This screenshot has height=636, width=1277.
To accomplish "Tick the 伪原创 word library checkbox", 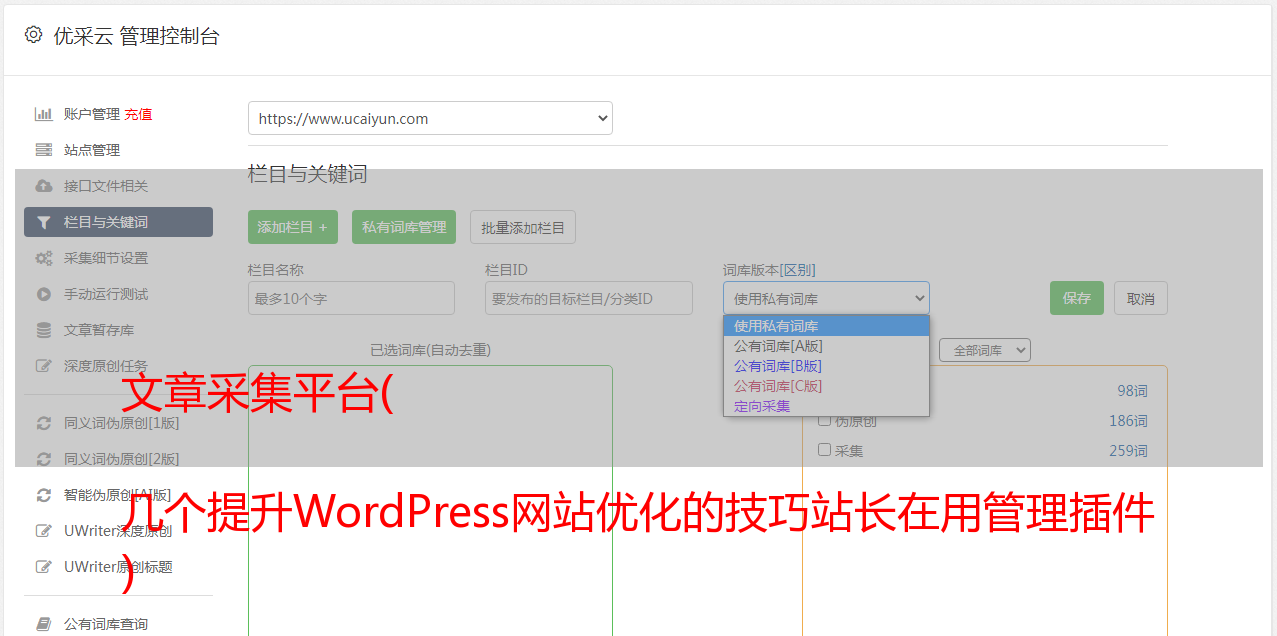I will [825, 420].
